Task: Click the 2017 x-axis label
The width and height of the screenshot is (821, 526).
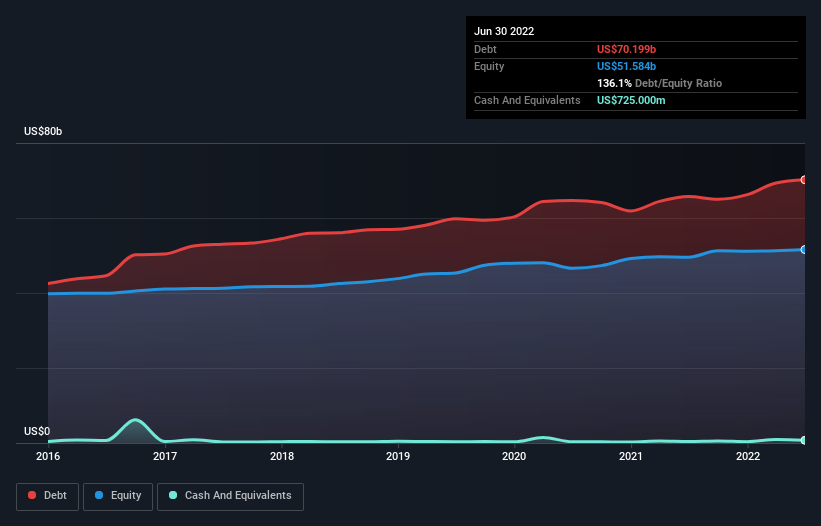Action: [x=165, y=456]
